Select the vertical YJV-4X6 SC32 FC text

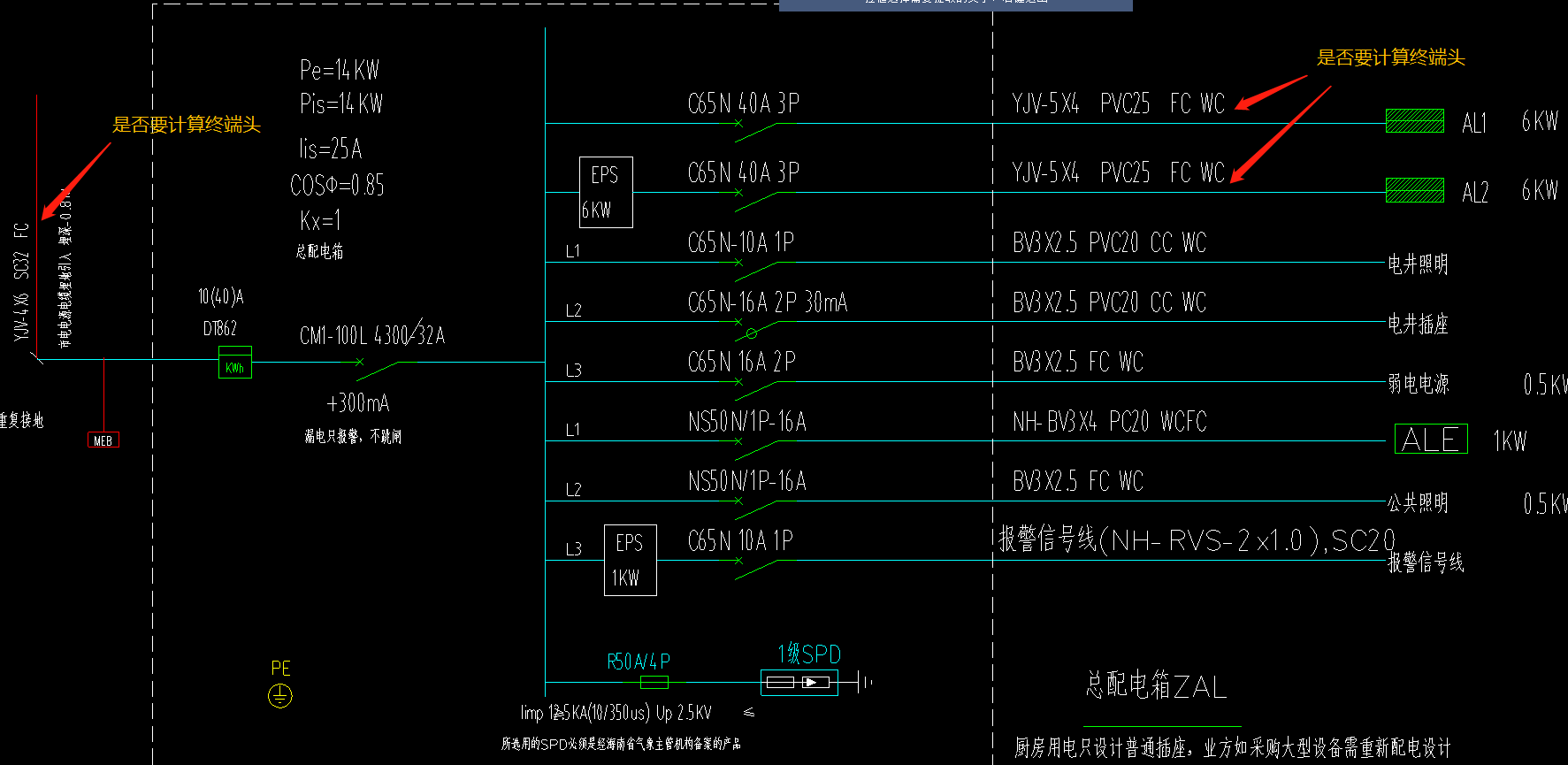tap(21, 281)
